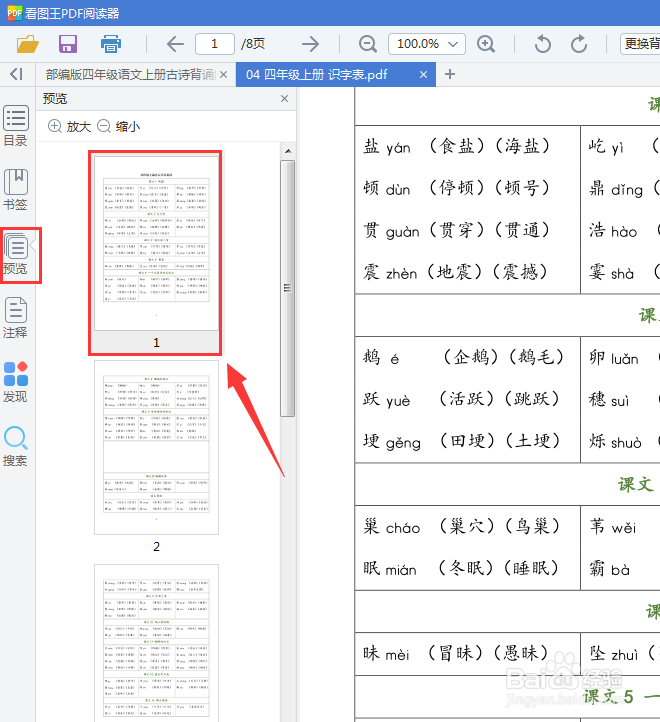Click the text 眠 mián in the document
660x722 pixels.
(390, 569)
